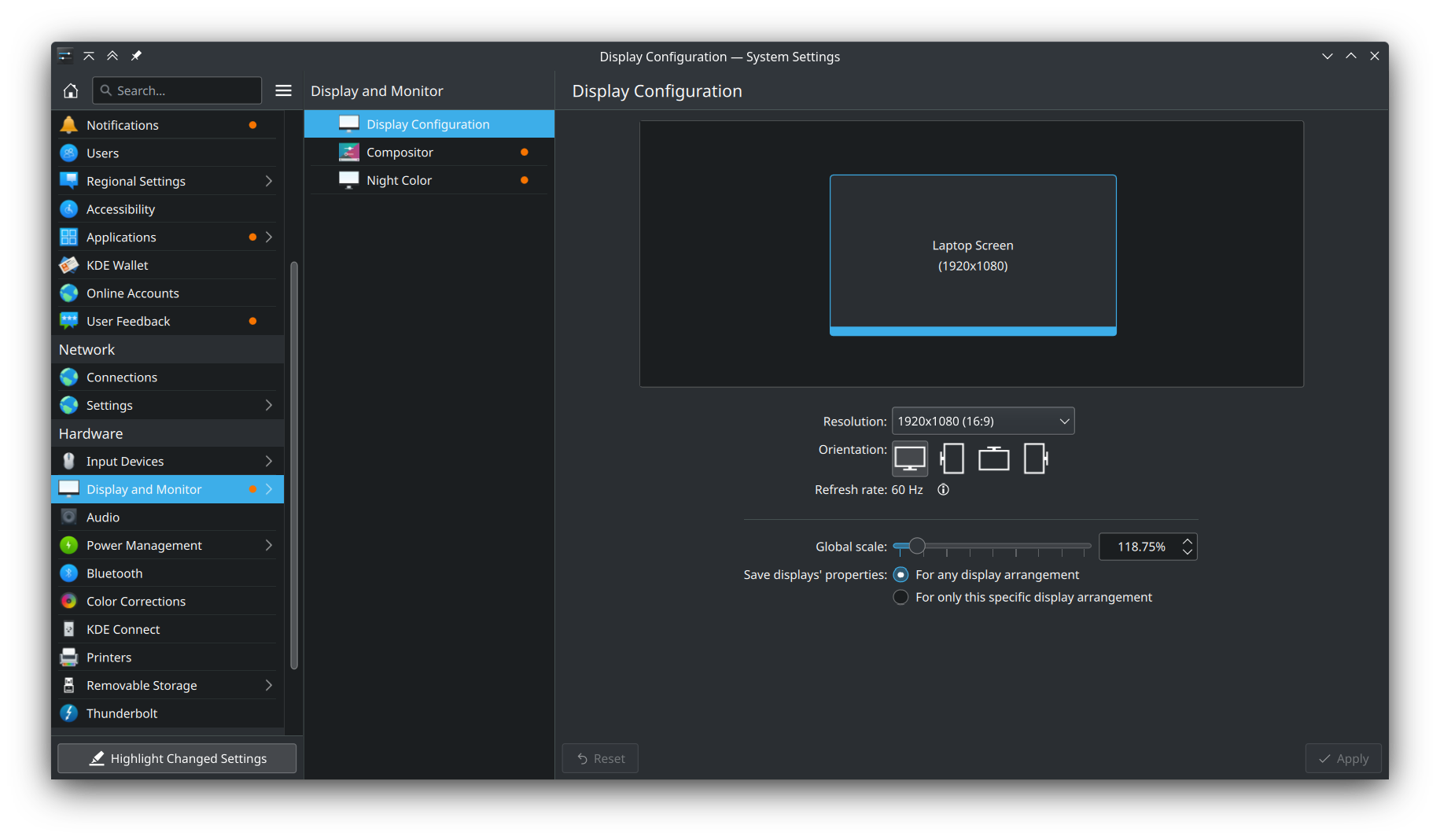The width and height of the screenshot is (1440, 840).
Task: Select the normal landscape orientation icon
Action: (x=910, y=459)
